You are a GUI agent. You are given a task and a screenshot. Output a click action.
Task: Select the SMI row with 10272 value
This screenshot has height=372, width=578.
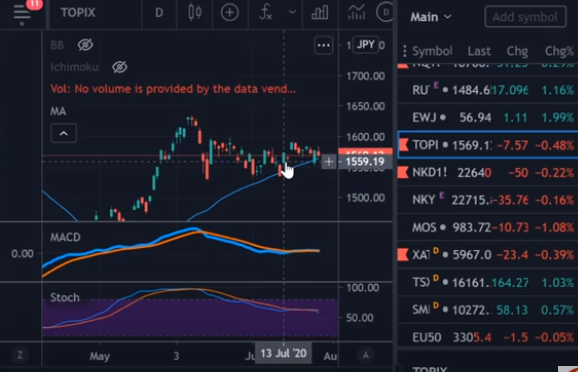point(488,310)
